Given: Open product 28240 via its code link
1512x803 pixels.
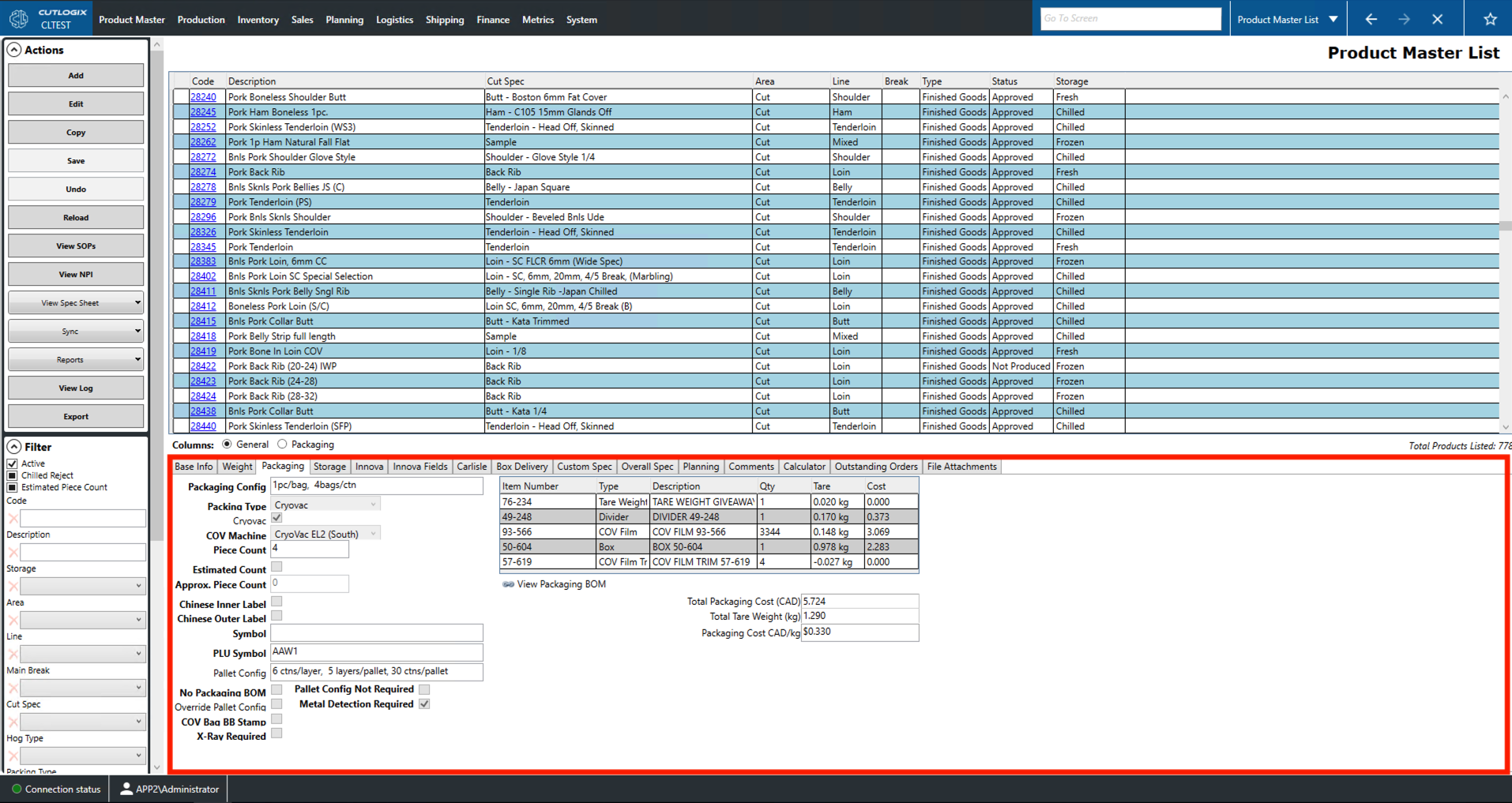Looking at the screenshot, I should click(202, 96).
